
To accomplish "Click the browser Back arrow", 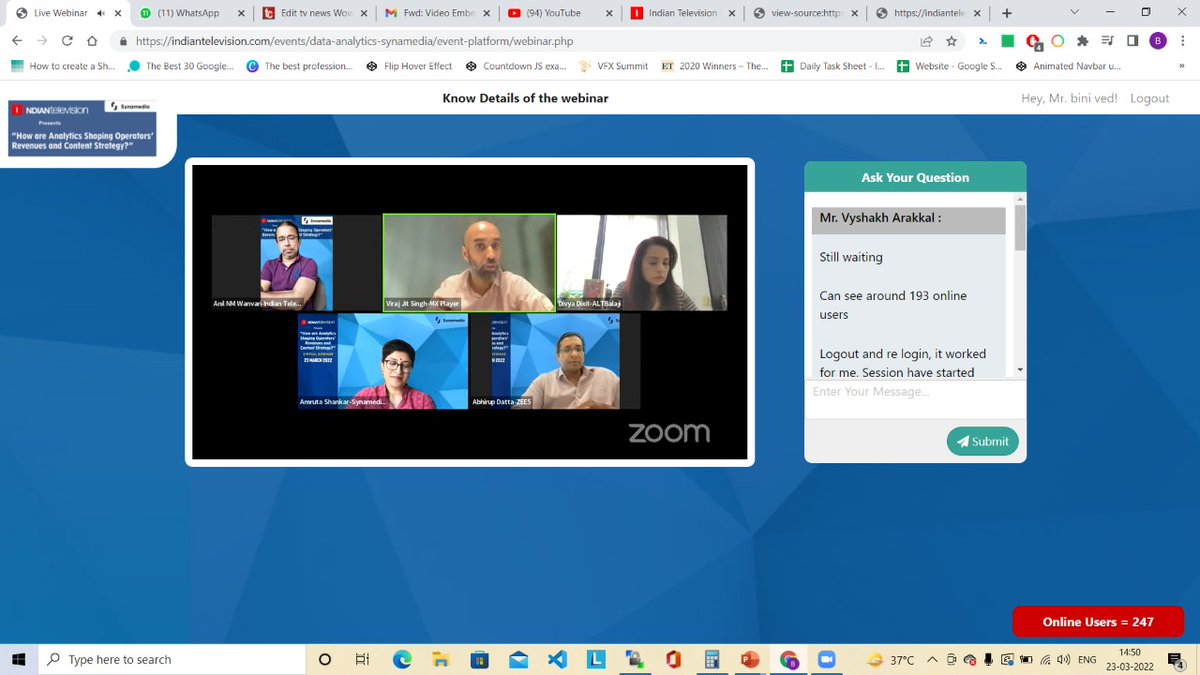I will 17,41.
